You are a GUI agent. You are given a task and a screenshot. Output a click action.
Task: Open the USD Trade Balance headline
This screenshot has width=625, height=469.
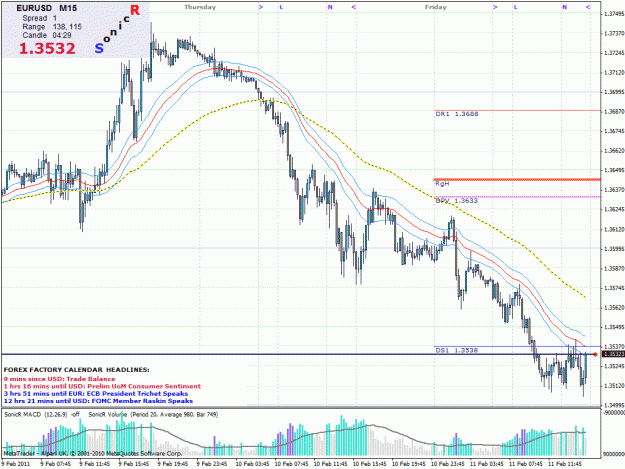59,379
